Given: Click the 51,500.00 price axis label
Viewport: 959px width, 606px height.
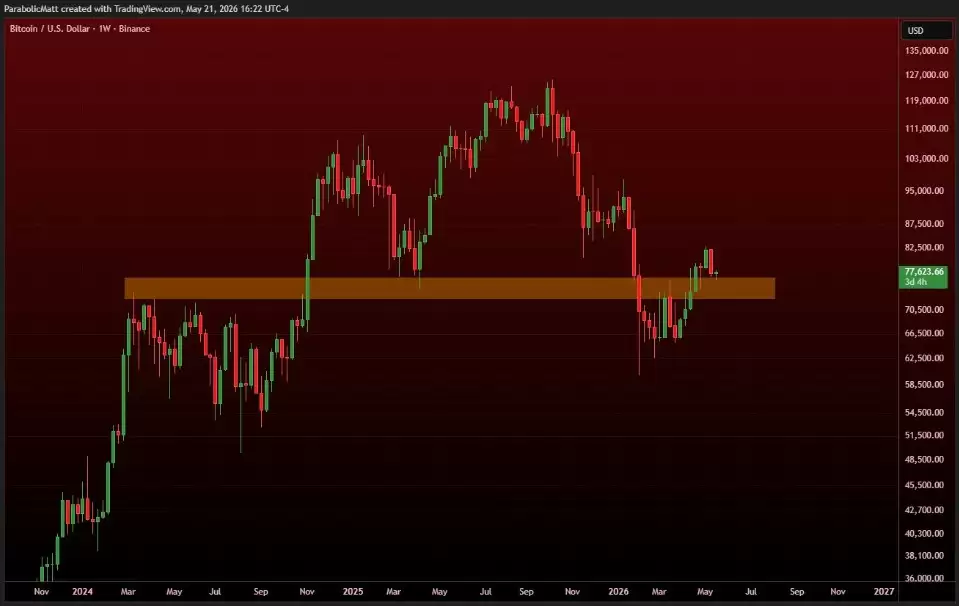Looking at the screenshot, I should pos(924,435).
